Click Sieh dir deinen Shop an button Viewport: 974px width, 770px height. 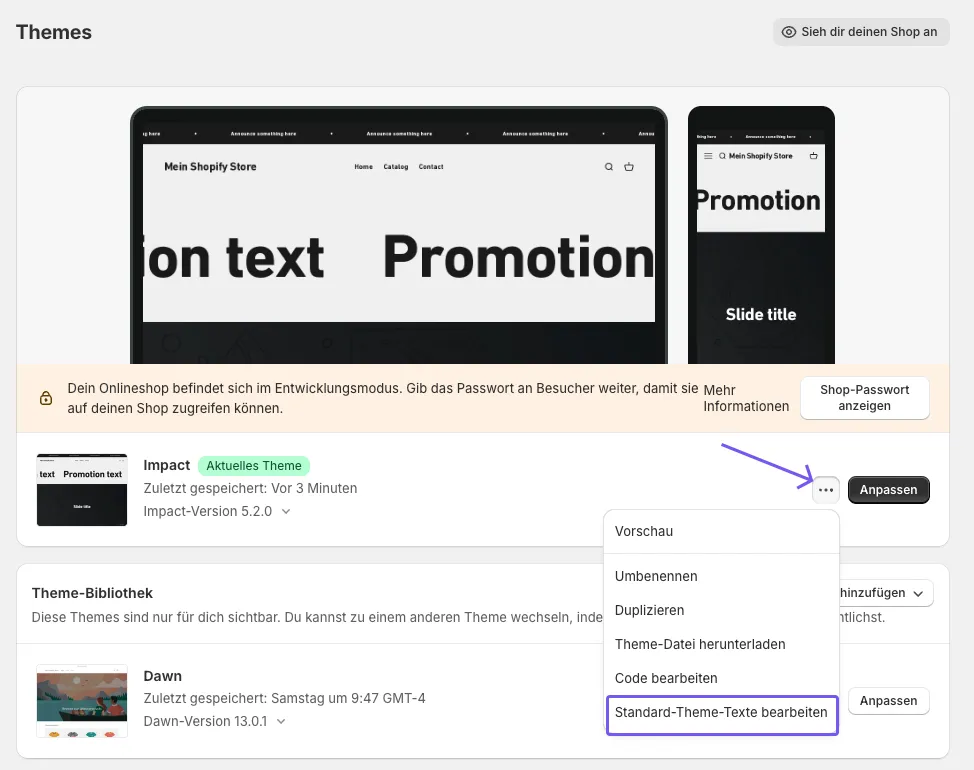(x=861, y=32)
